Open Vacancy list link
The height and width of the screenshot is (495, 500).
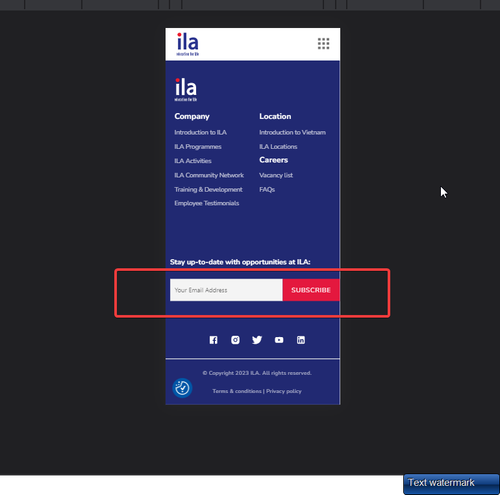(276, 175)
